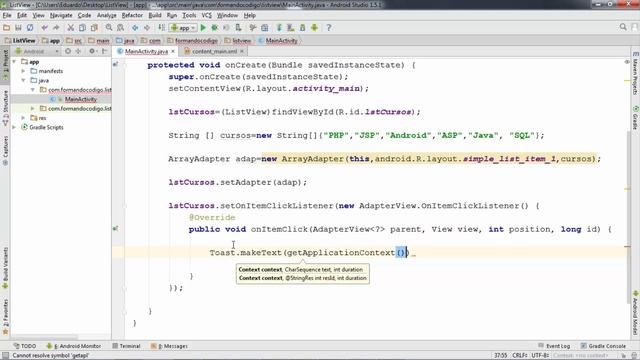The height and width of the screenshot is (360, 640).
Task: Open the Favorites side panel
Action: click(x=5, y=316)
